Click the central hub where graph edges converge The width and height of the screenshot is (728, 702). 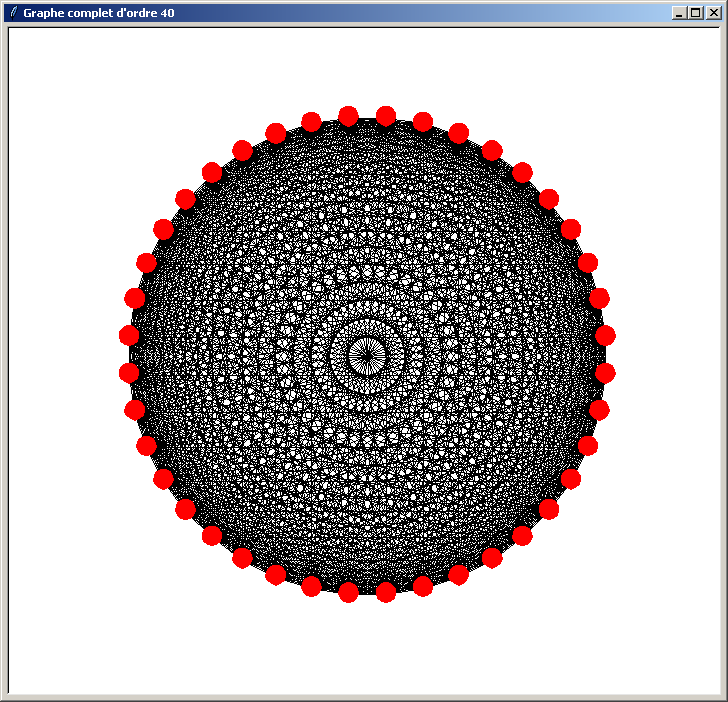click(367, 354)
